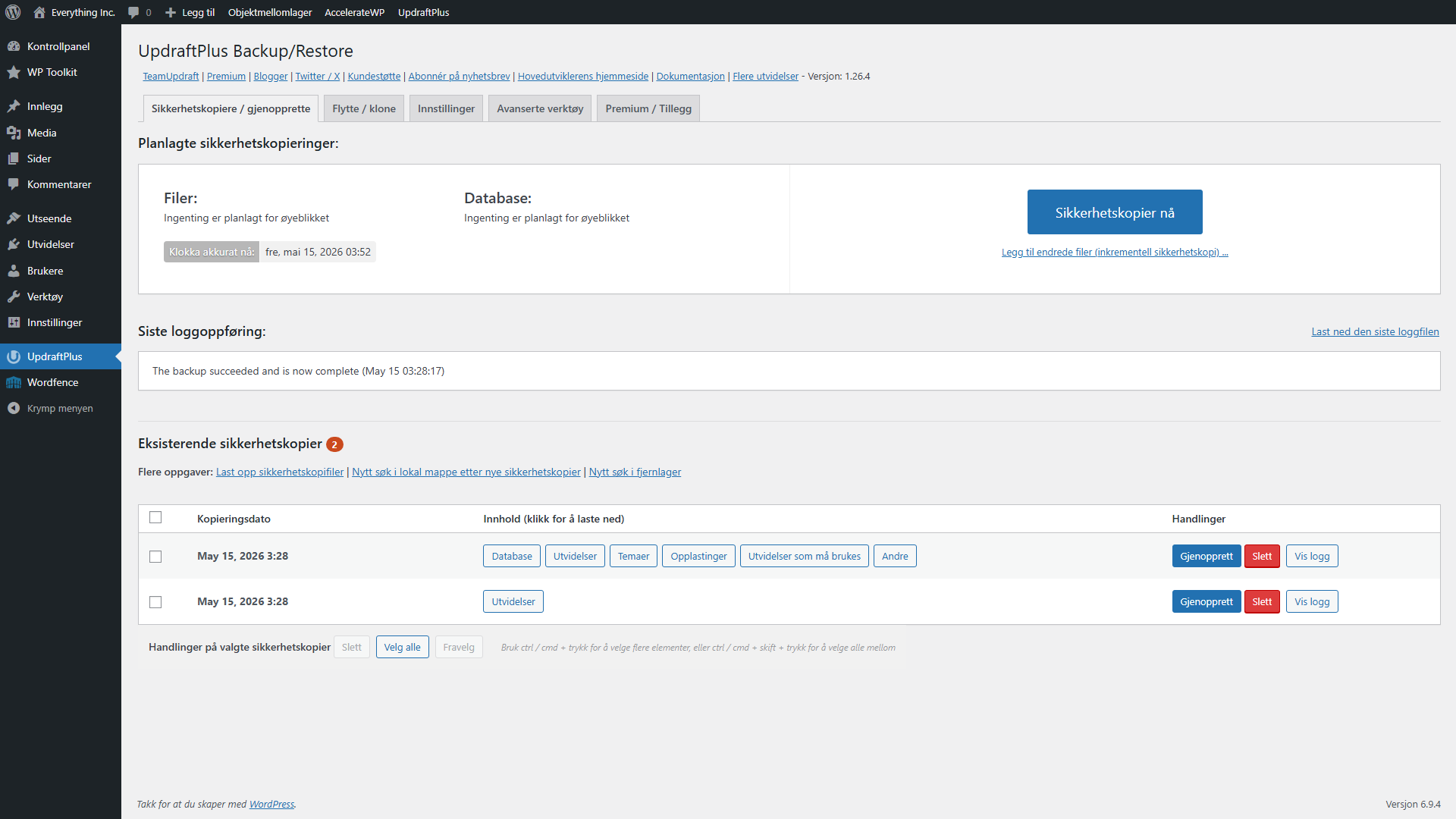
Task: Open the Flere utvidelser link
Action: click(765, 76)
